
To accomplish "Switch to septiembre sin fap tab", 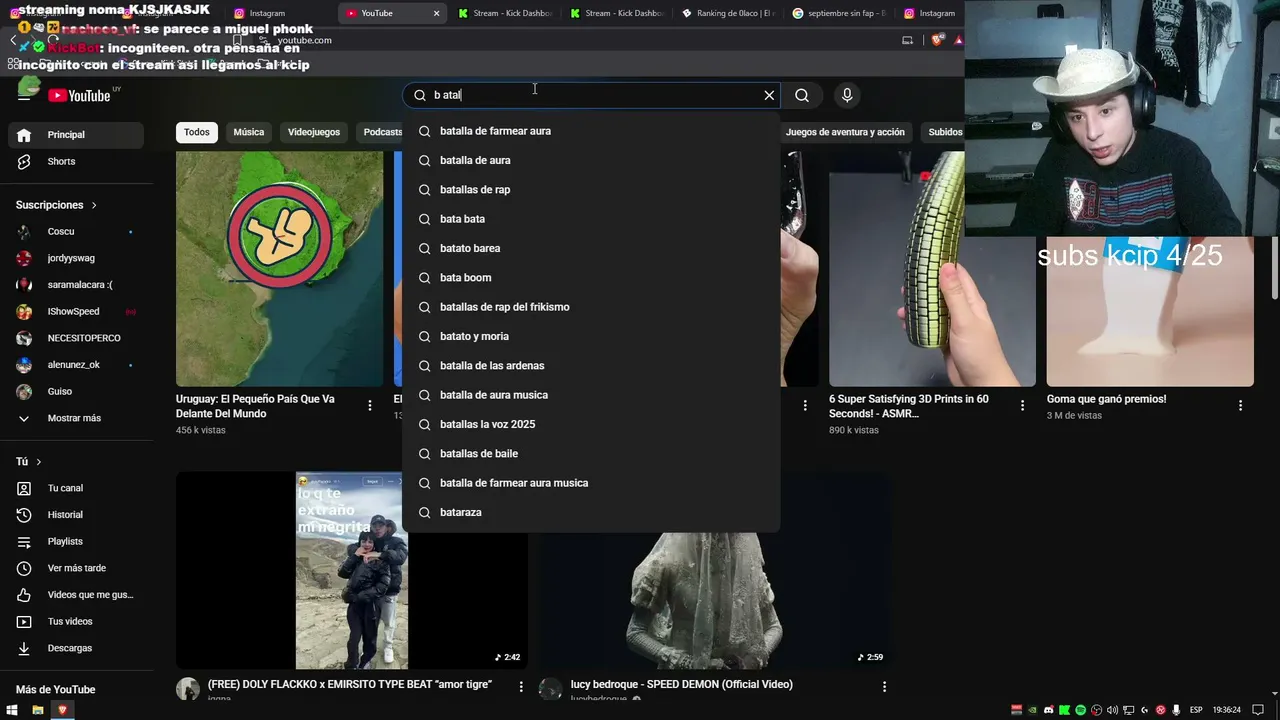I will point(840,13).
